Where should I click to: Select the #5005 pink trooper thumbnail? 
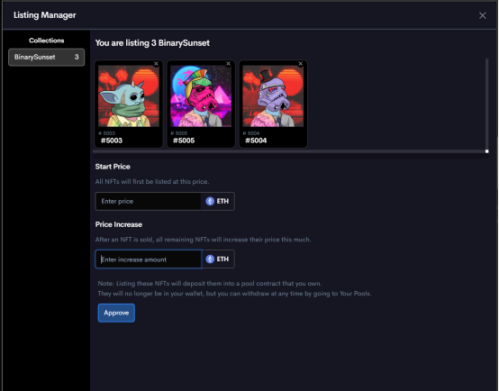click(201, 96)
